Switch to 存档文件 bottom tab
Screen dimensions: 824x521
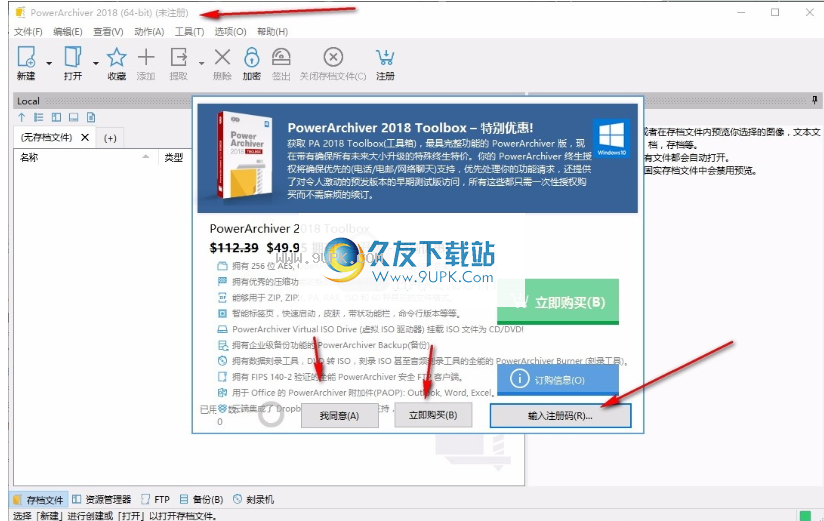(x=39, y=499)
